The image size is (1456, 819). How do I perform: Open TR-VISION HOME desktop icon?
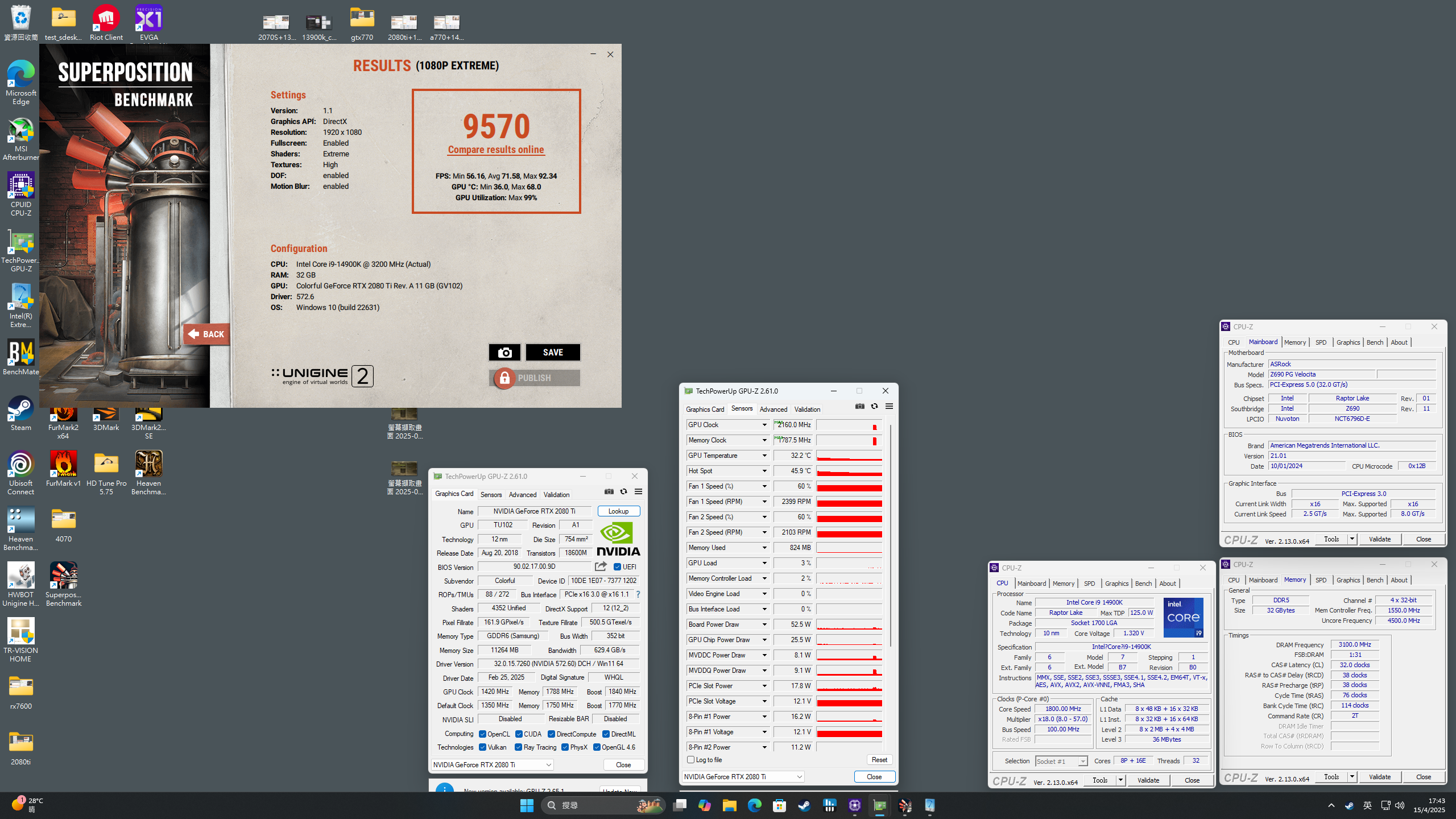point(21,640)
